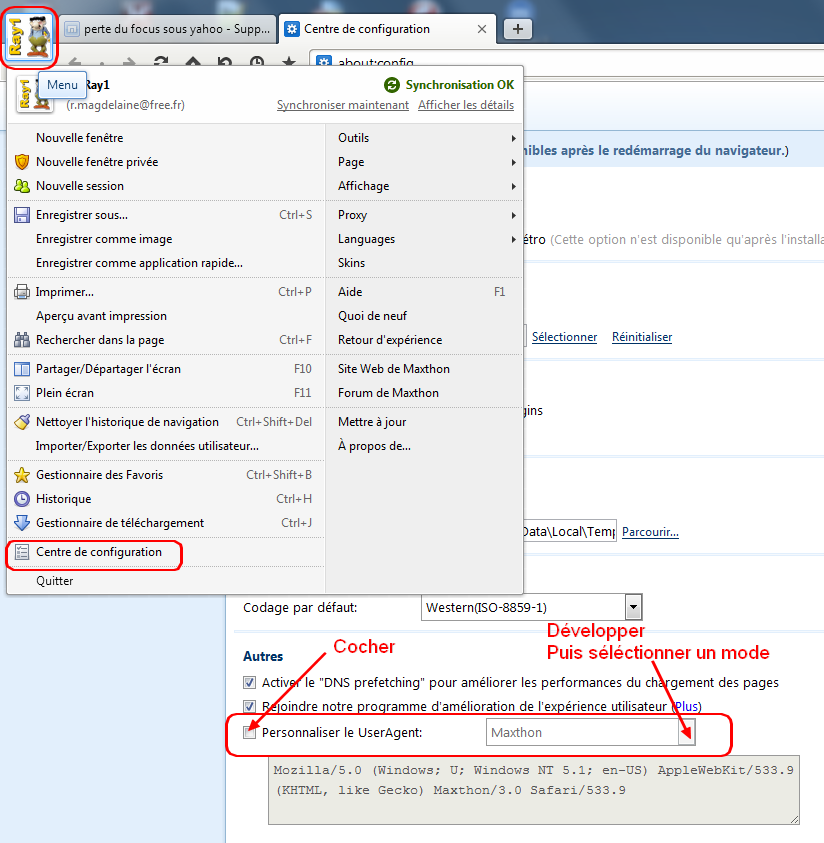Viewport: 824px width, 843px height.
Task: Click the Plein écran fullscreen icon
Action: pyautogui.click(x=22, y=393)
